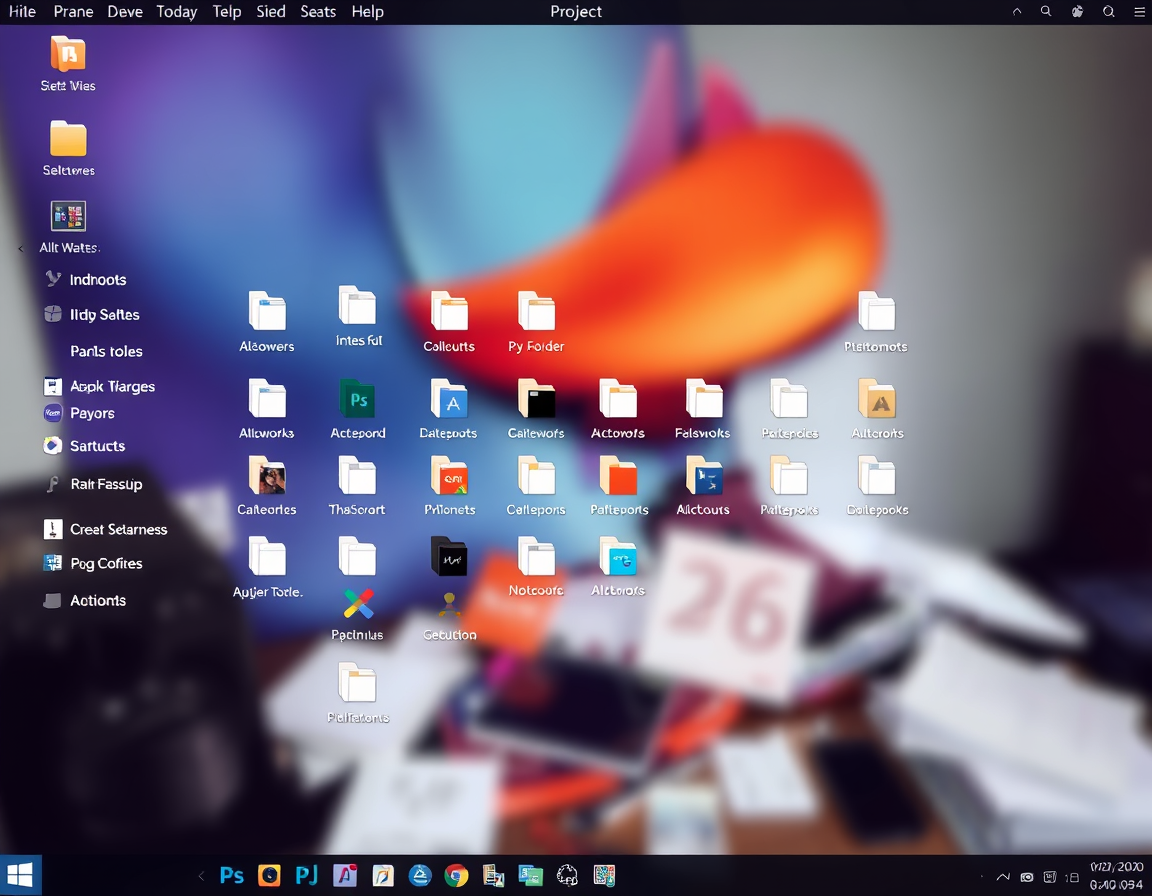Open the Today menu
The image size is (1152, 896).
[x=176, y=12]
